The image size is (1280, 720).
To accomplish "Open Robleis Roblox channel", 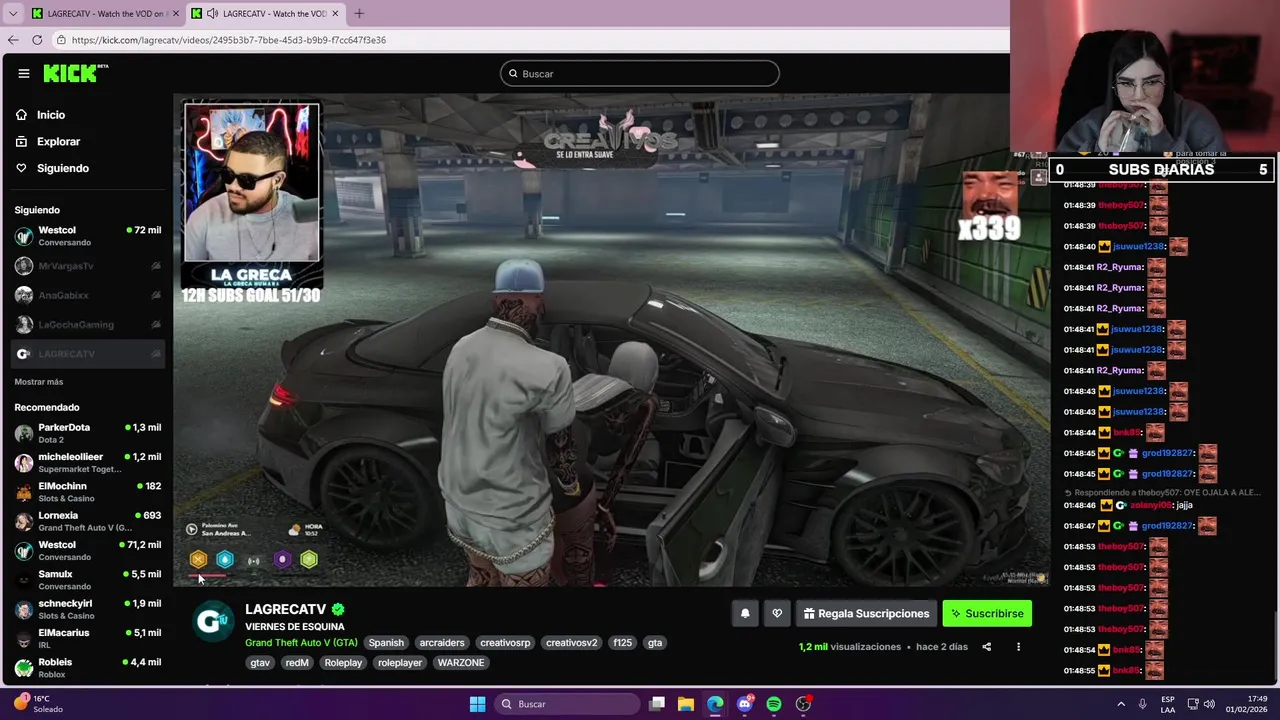I will click(x=87, y=667).
